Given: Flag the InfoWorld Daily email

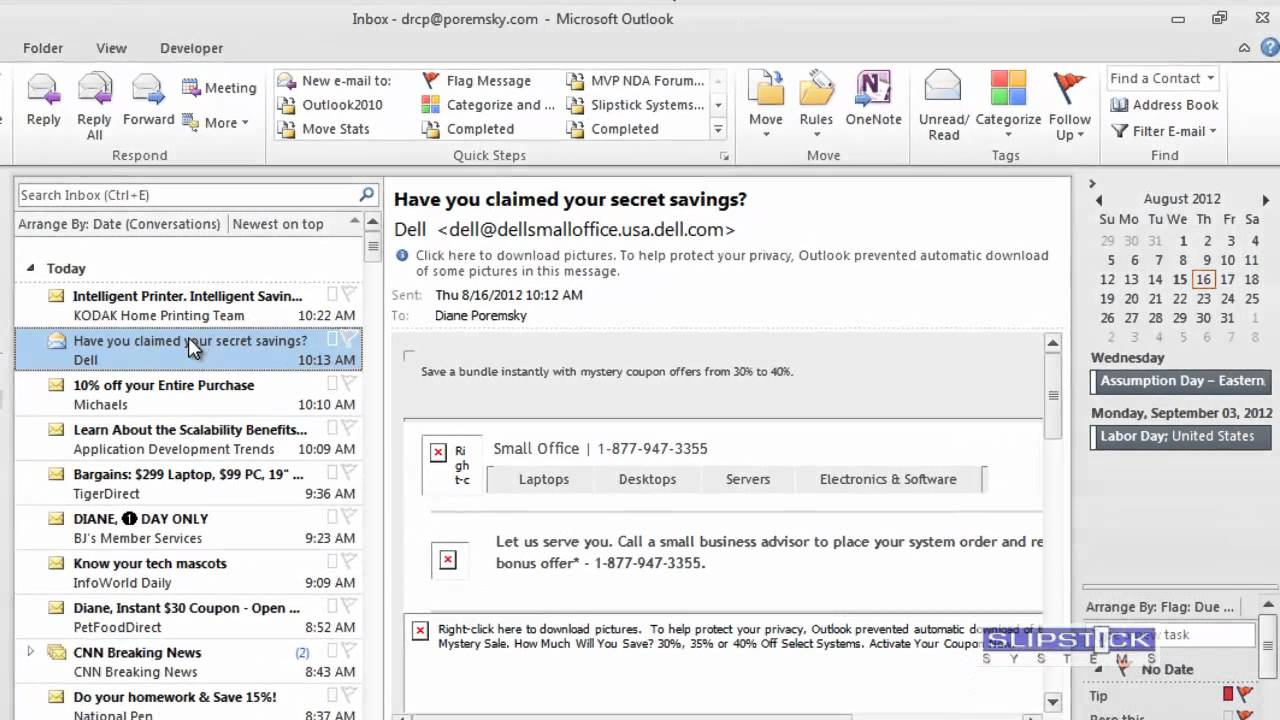Looking at the screenshot, I should point(349,562).
